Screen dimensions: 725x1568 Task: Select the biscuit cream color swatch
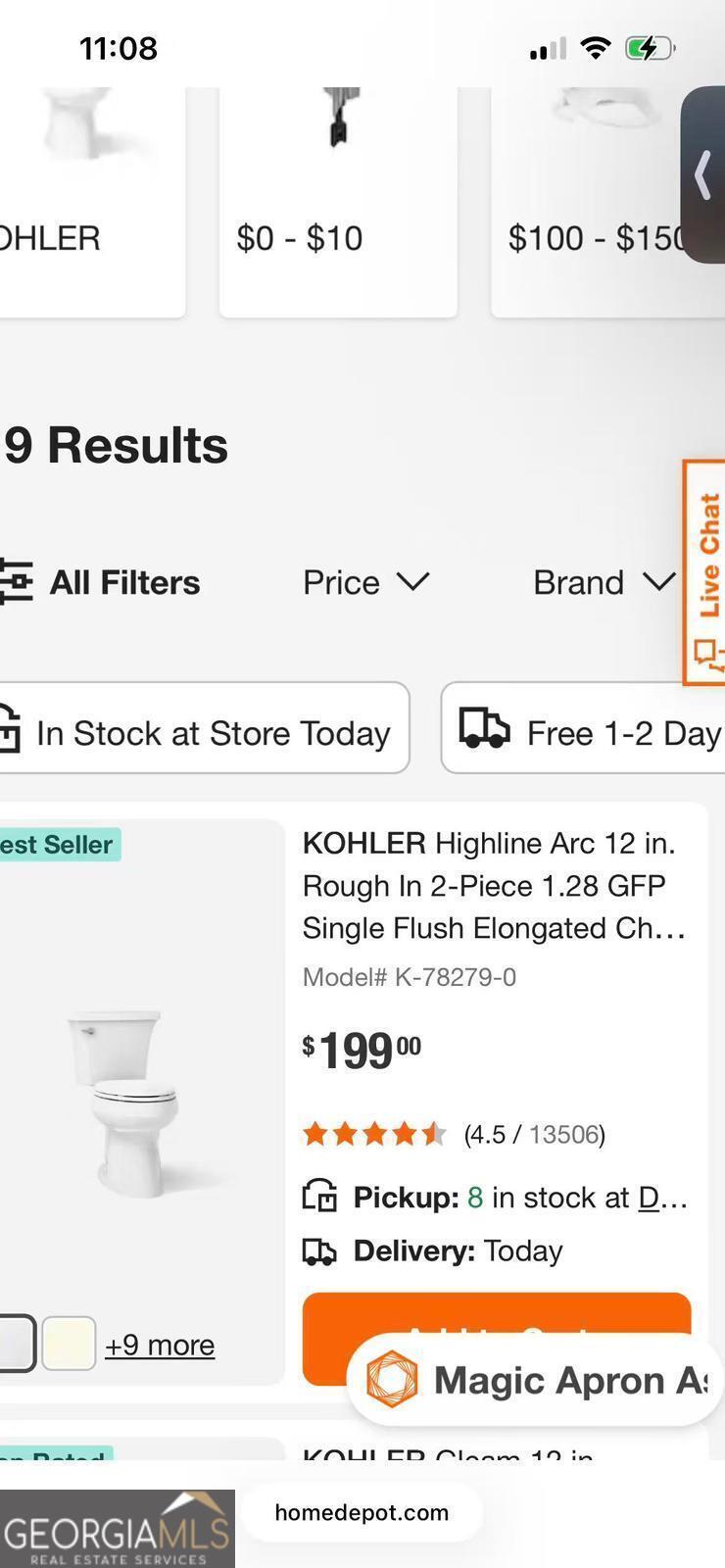pos(69,1344)
